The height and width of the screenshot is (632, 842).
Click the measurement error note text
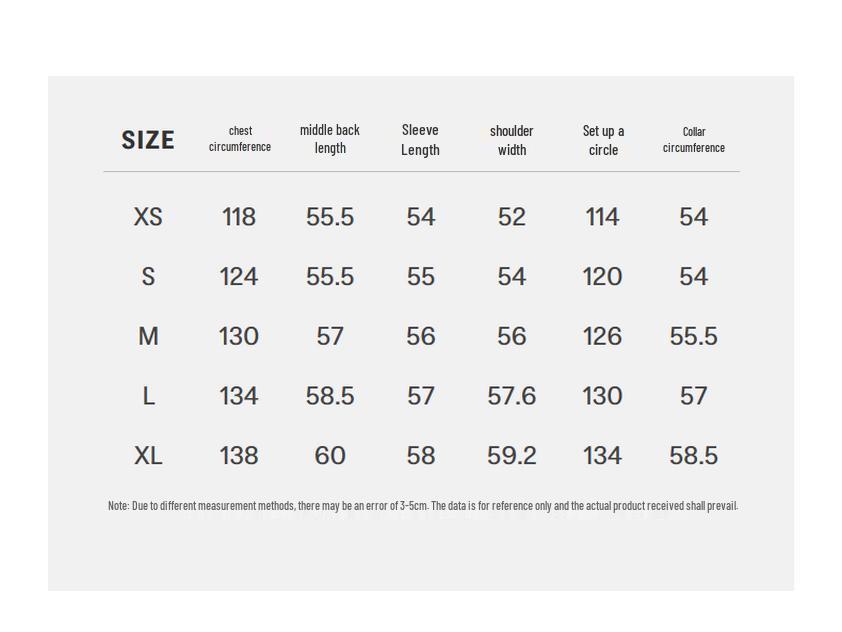click(422, 506)
